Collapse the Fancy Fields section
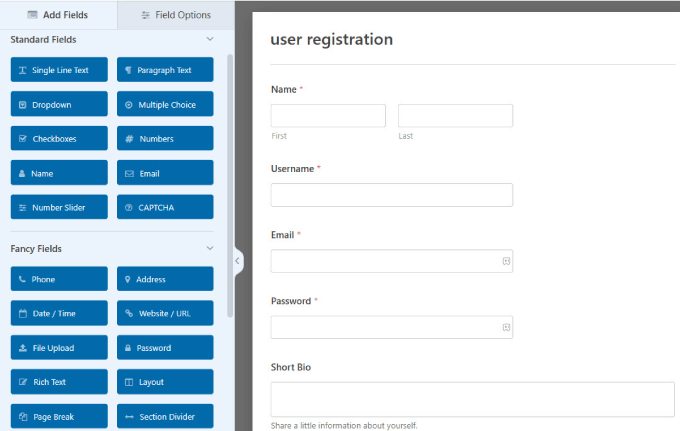This screenshot has height=431, width=680. [209, 248]
